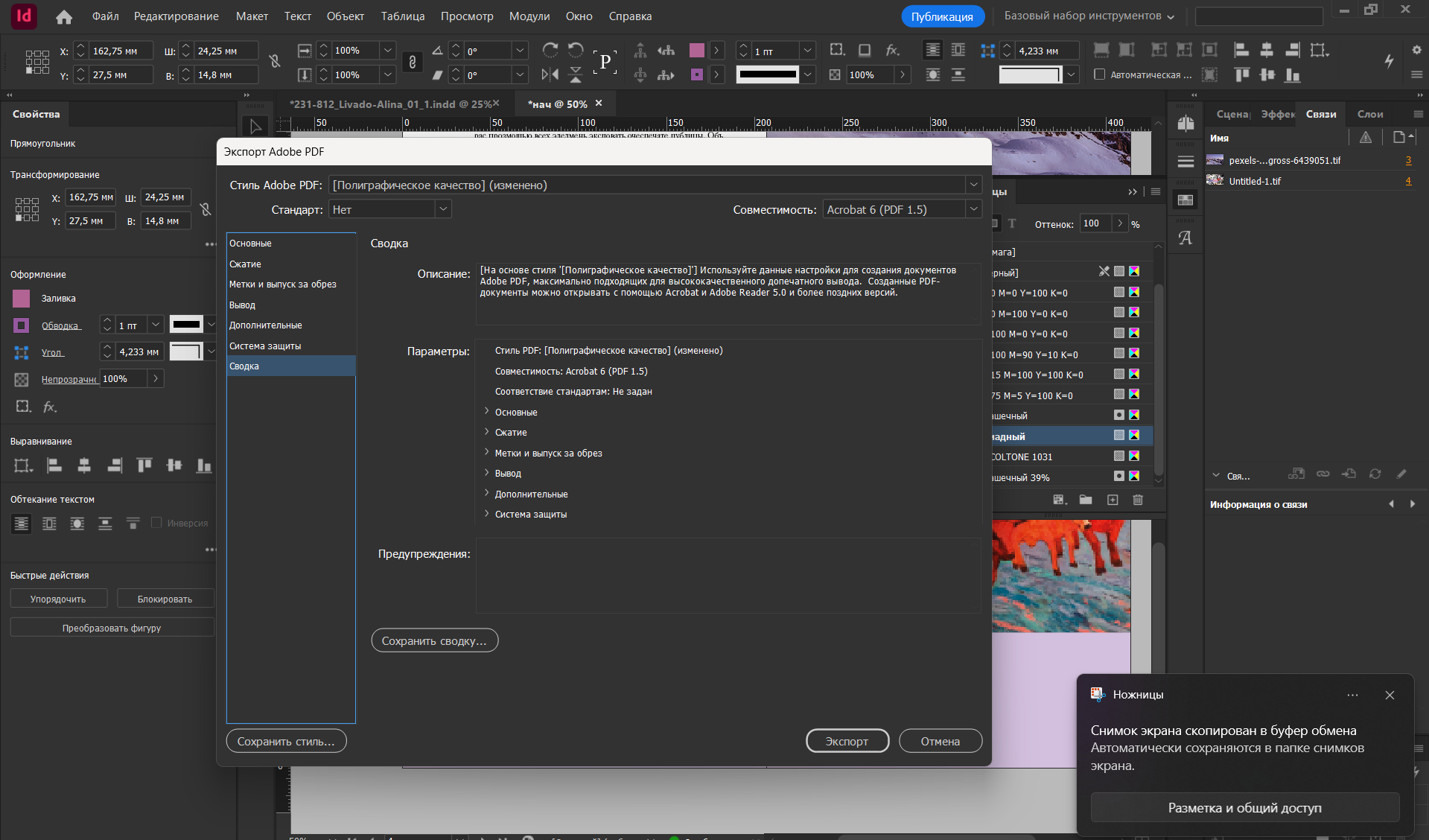Screen dimensions: 1429x840
Task: Create a new swatch with the plus icon
Action: [x=1113, y=500]
